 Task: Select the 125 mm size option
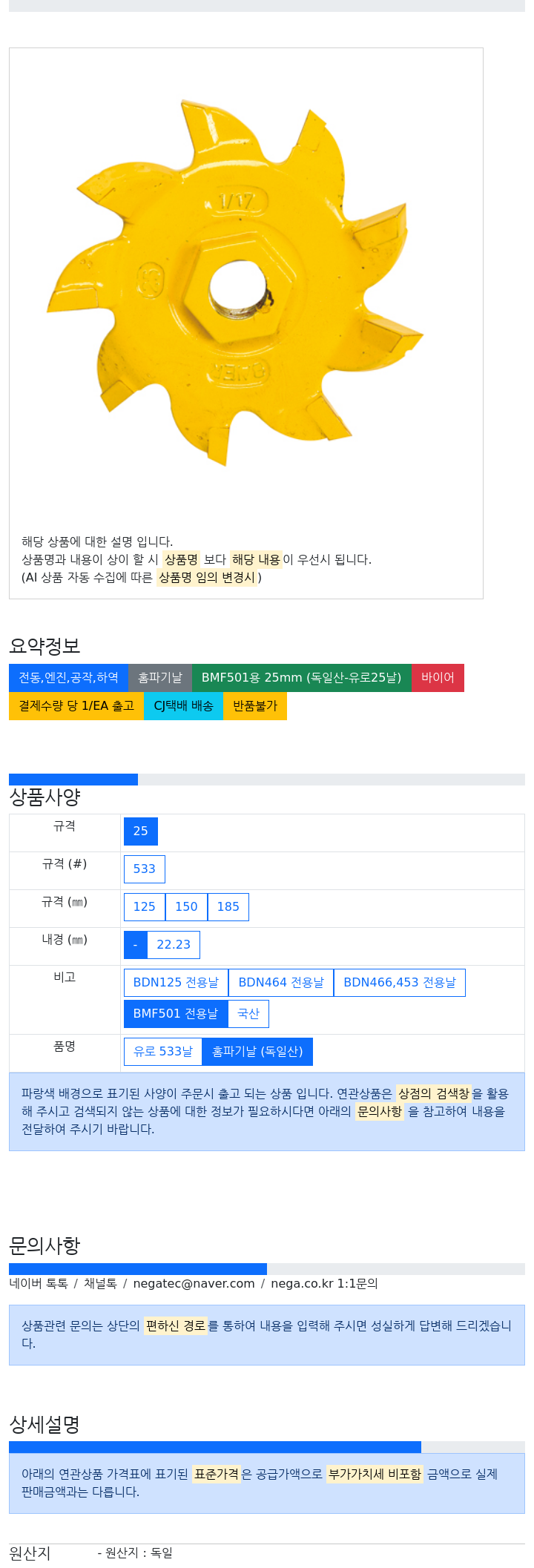coord(145,907)
